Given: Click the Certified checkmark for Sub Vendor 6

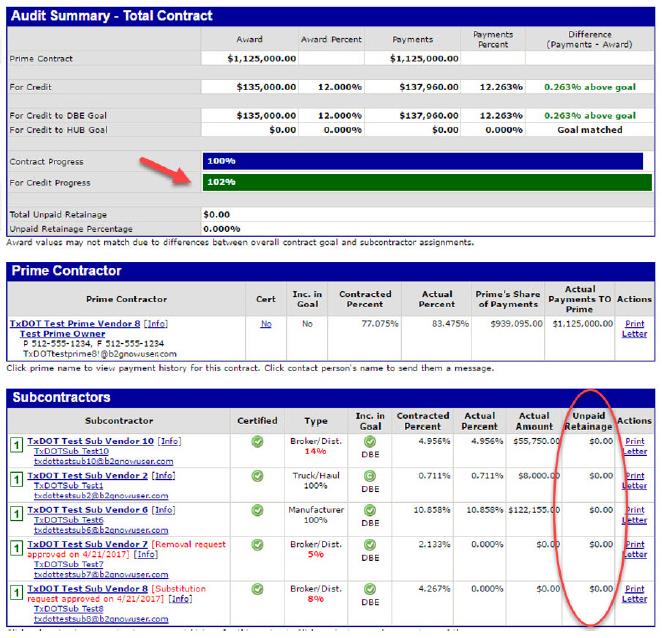Looking at the screenshot, I should click(x=258, y=509).
